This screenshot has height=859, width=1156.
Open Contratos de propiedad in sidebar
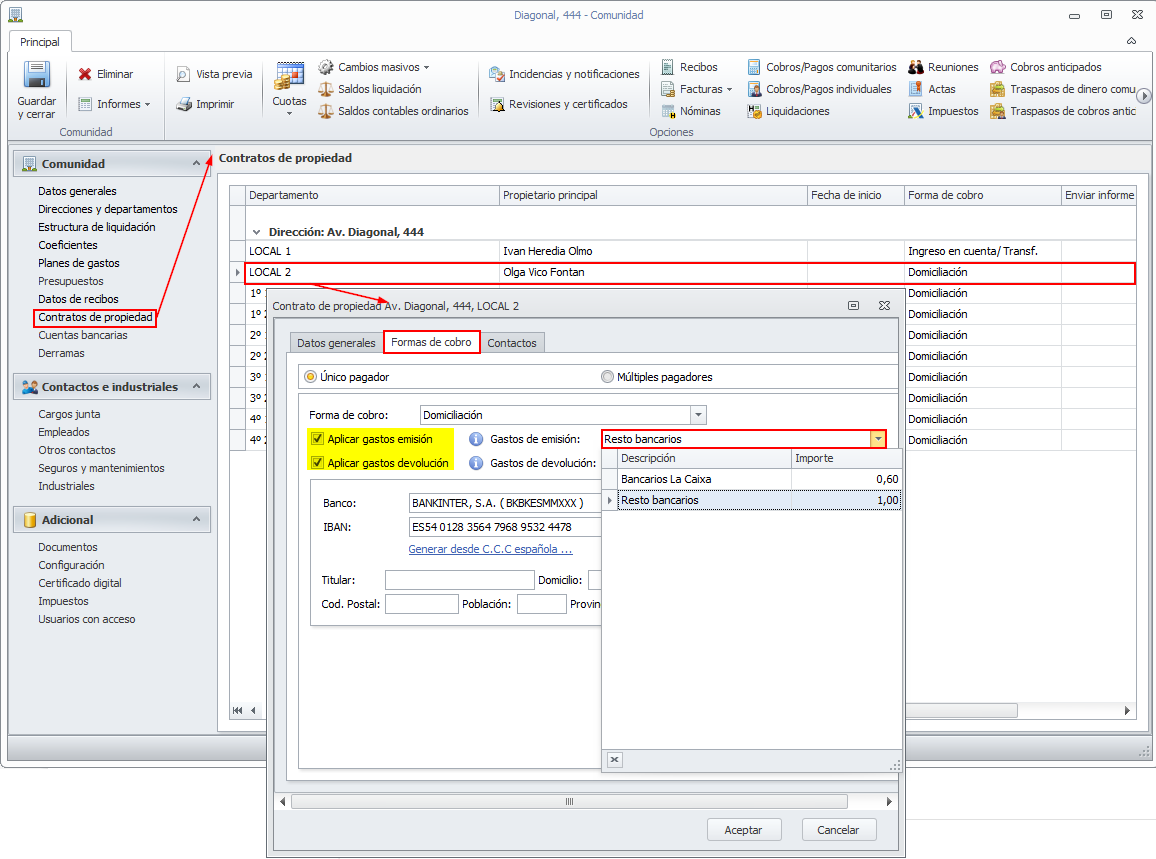tap(95, 318)
